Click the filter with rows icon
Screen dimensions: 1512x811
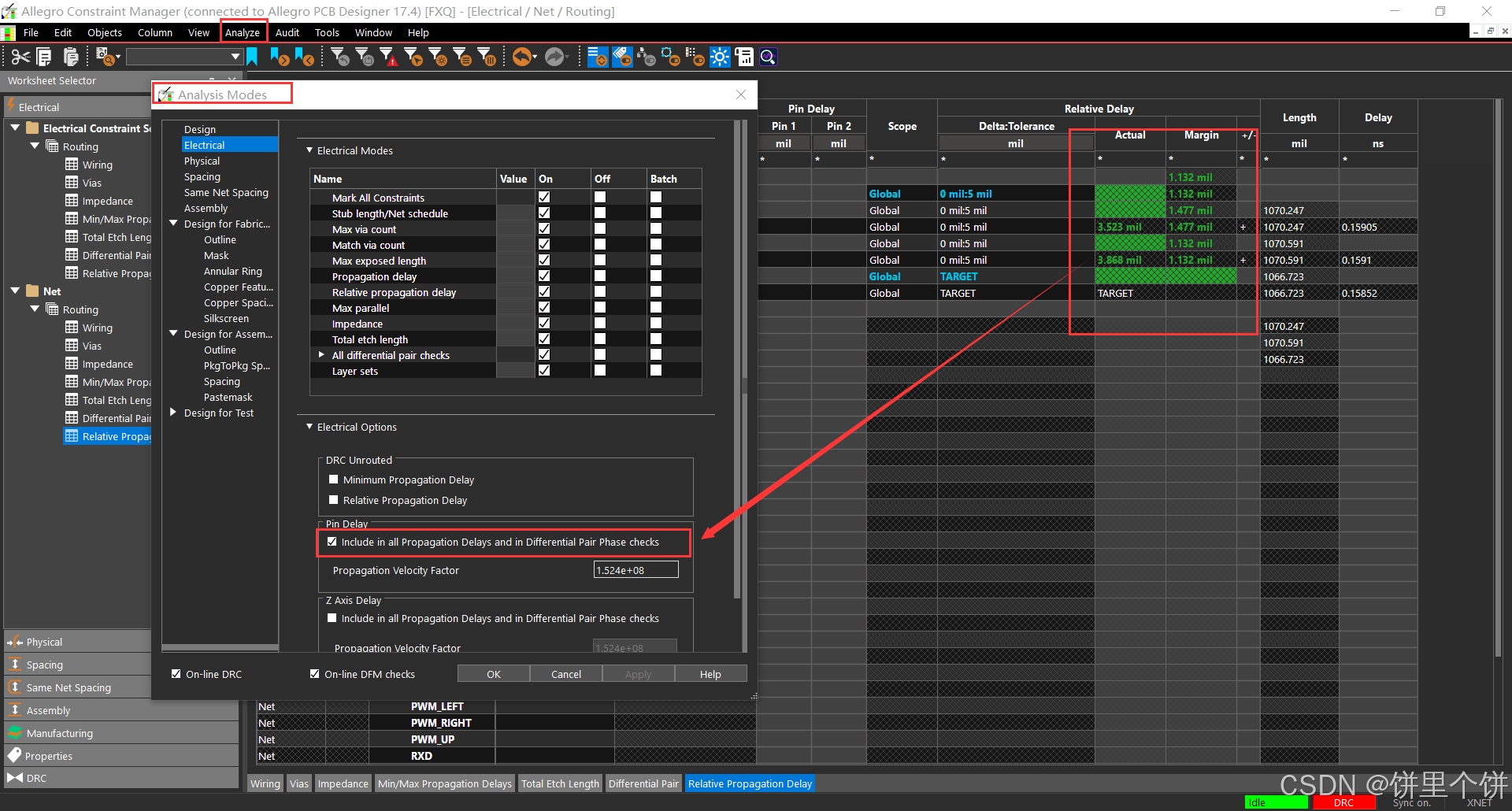point(462,57)
